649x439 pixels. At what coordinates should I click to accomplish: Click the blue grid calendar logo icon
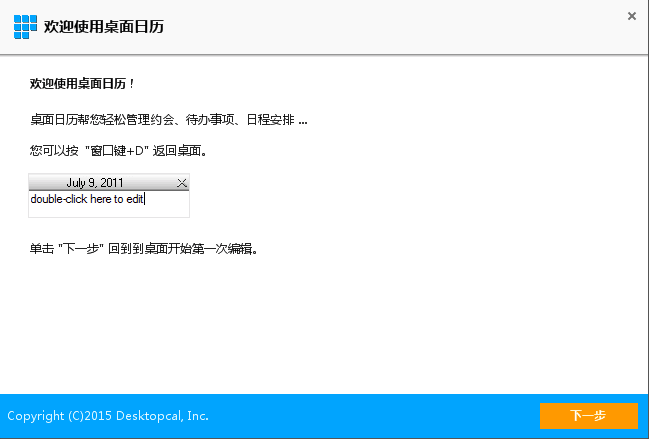23,26
